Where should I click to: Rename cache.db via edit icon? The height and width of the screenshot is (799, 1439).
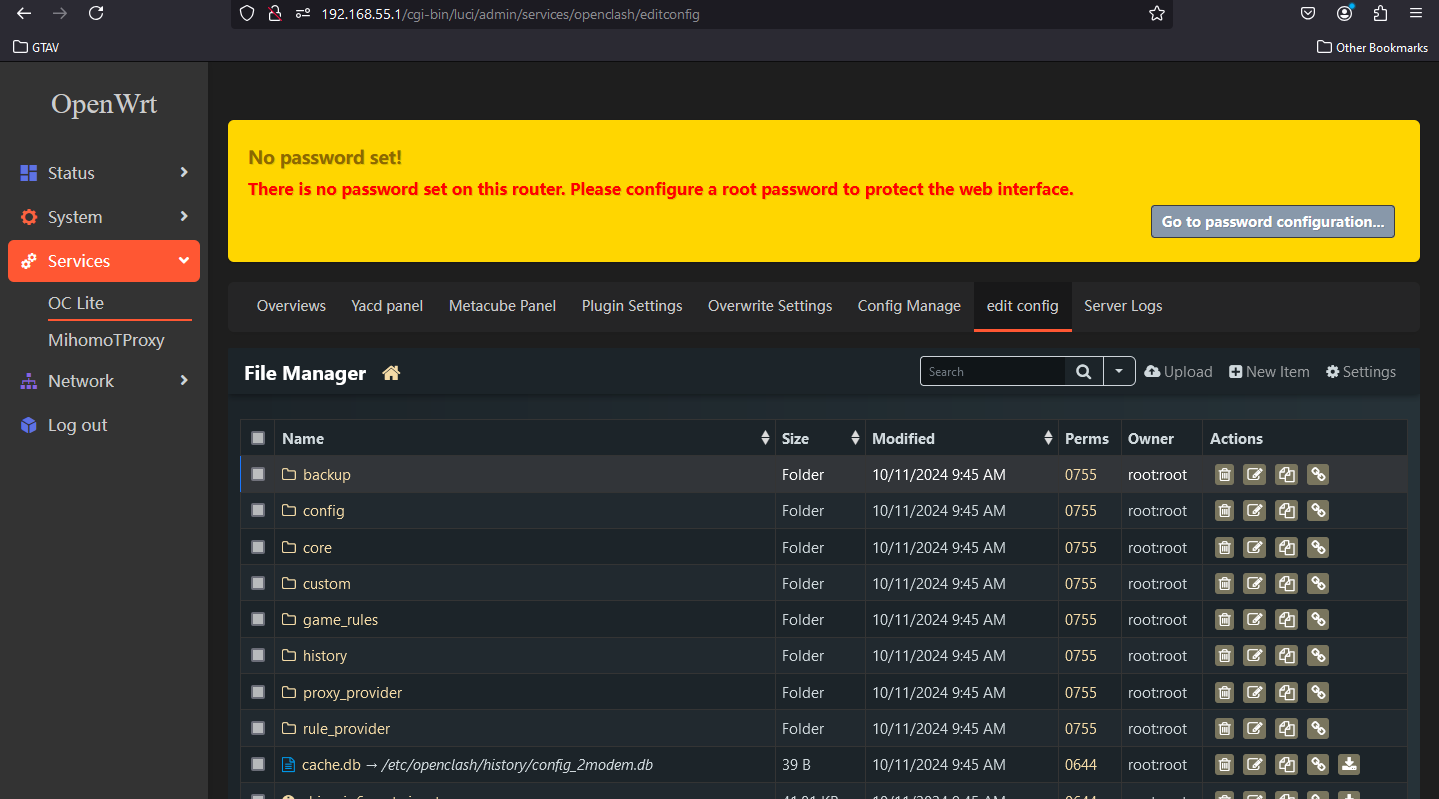(1255, 765)
